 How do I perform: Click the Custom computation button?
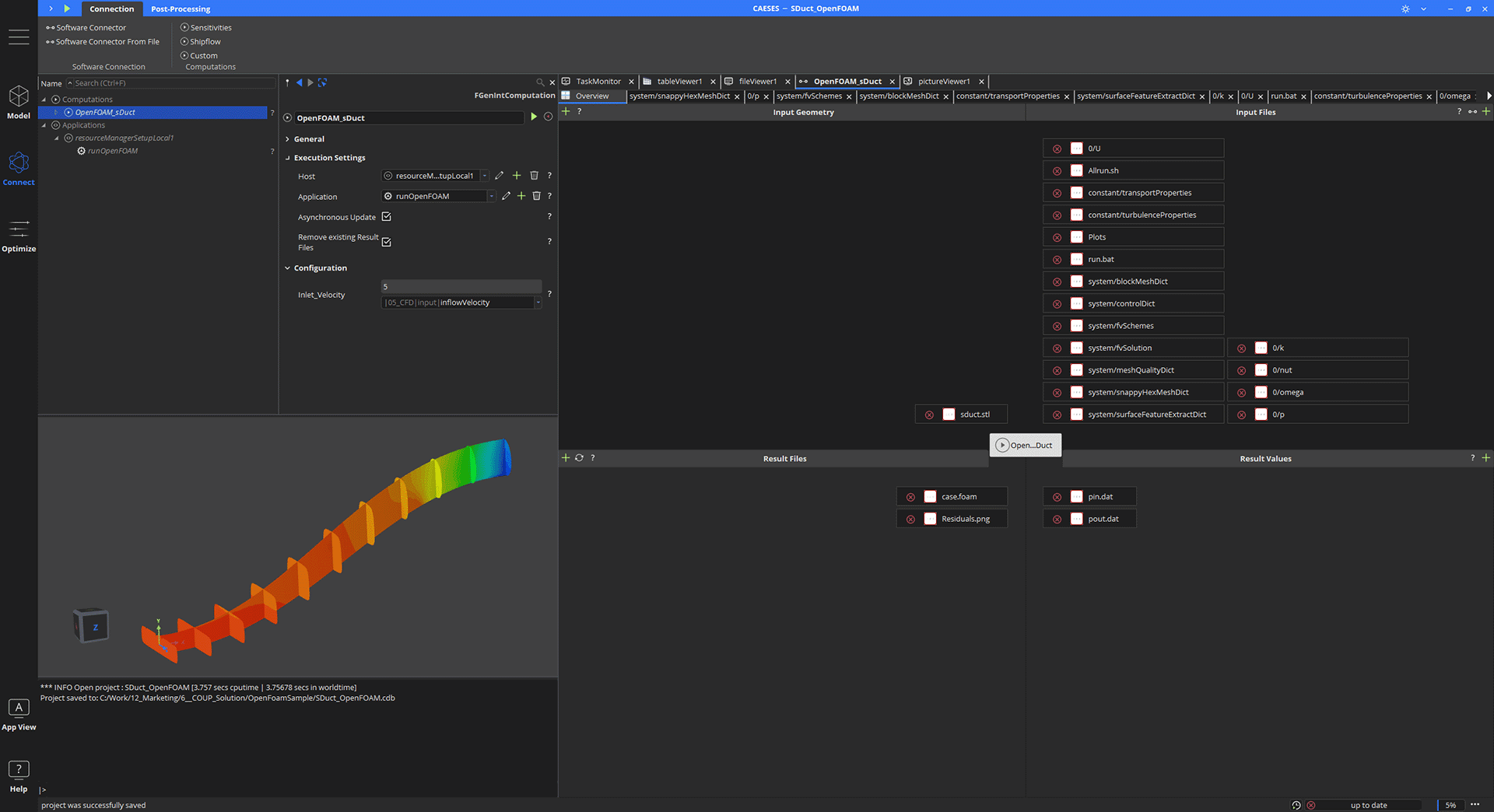[199, 56]
